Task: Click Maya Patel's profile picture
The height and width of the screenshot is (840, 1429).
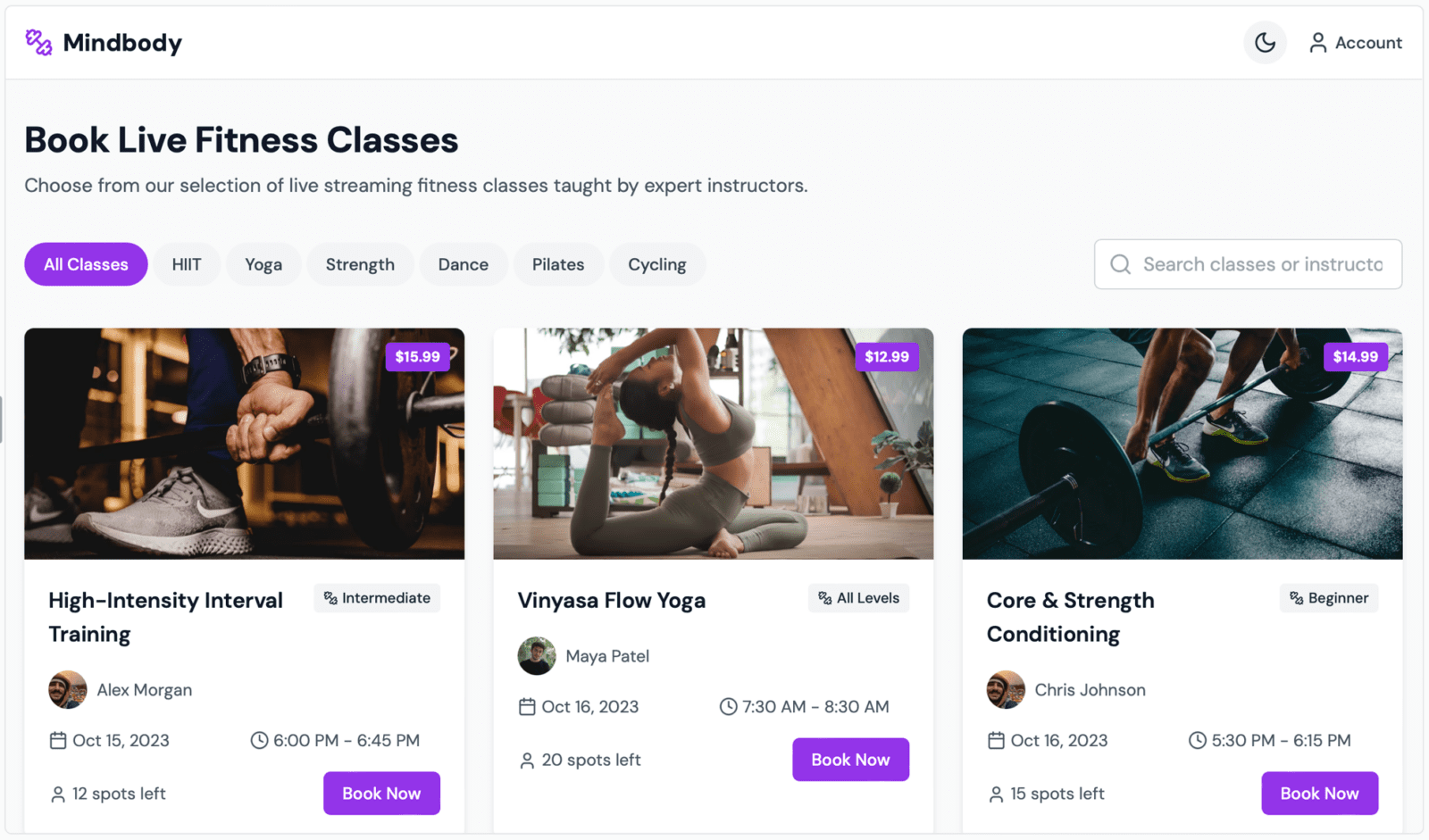Action: pos(537,655)
